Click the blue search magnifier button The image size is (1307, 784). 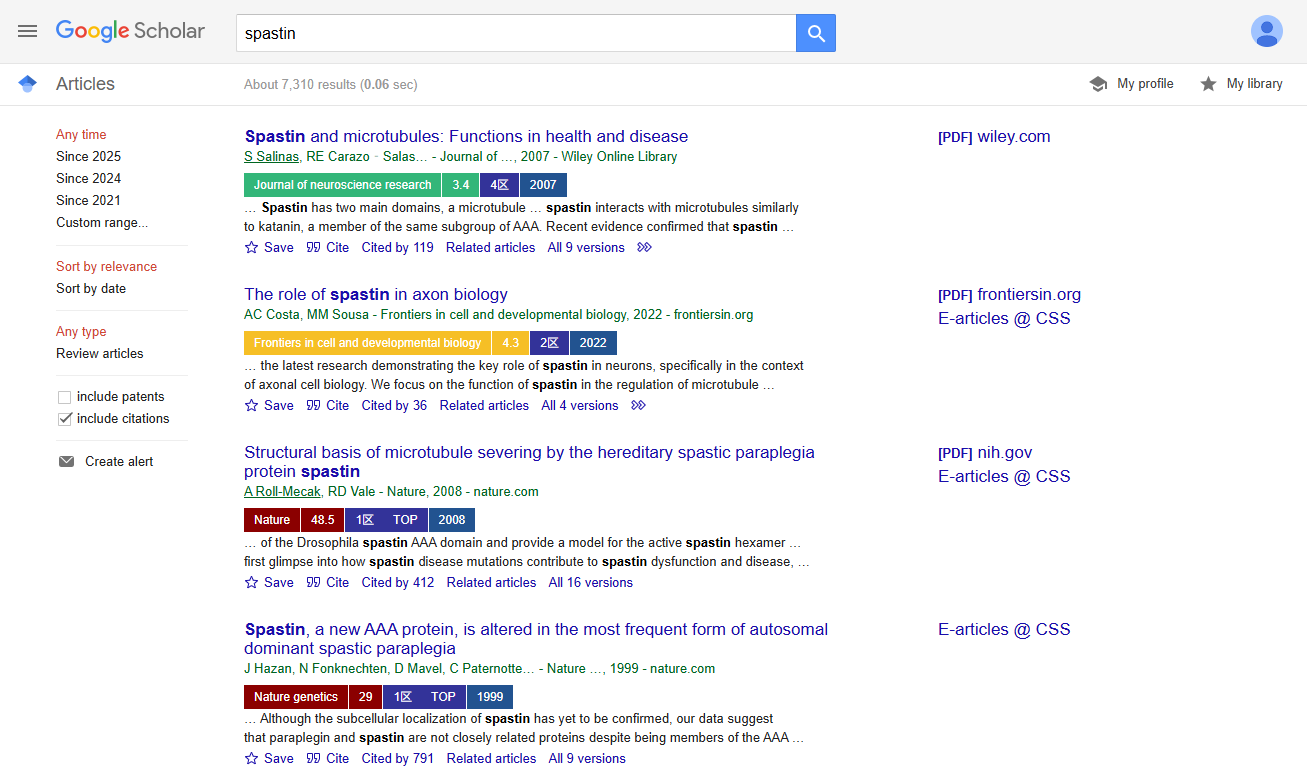[816, 33]
